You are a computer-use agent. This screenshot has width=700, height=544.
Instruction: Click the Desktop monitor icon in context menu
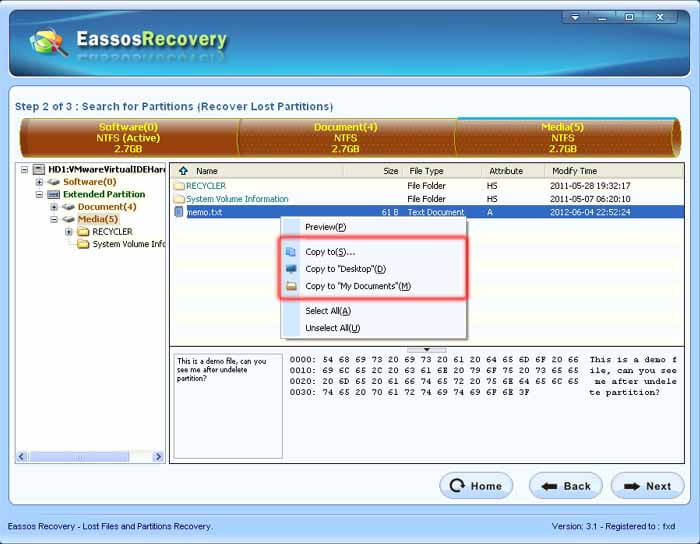pyautogui.click(x=291, y=269)
